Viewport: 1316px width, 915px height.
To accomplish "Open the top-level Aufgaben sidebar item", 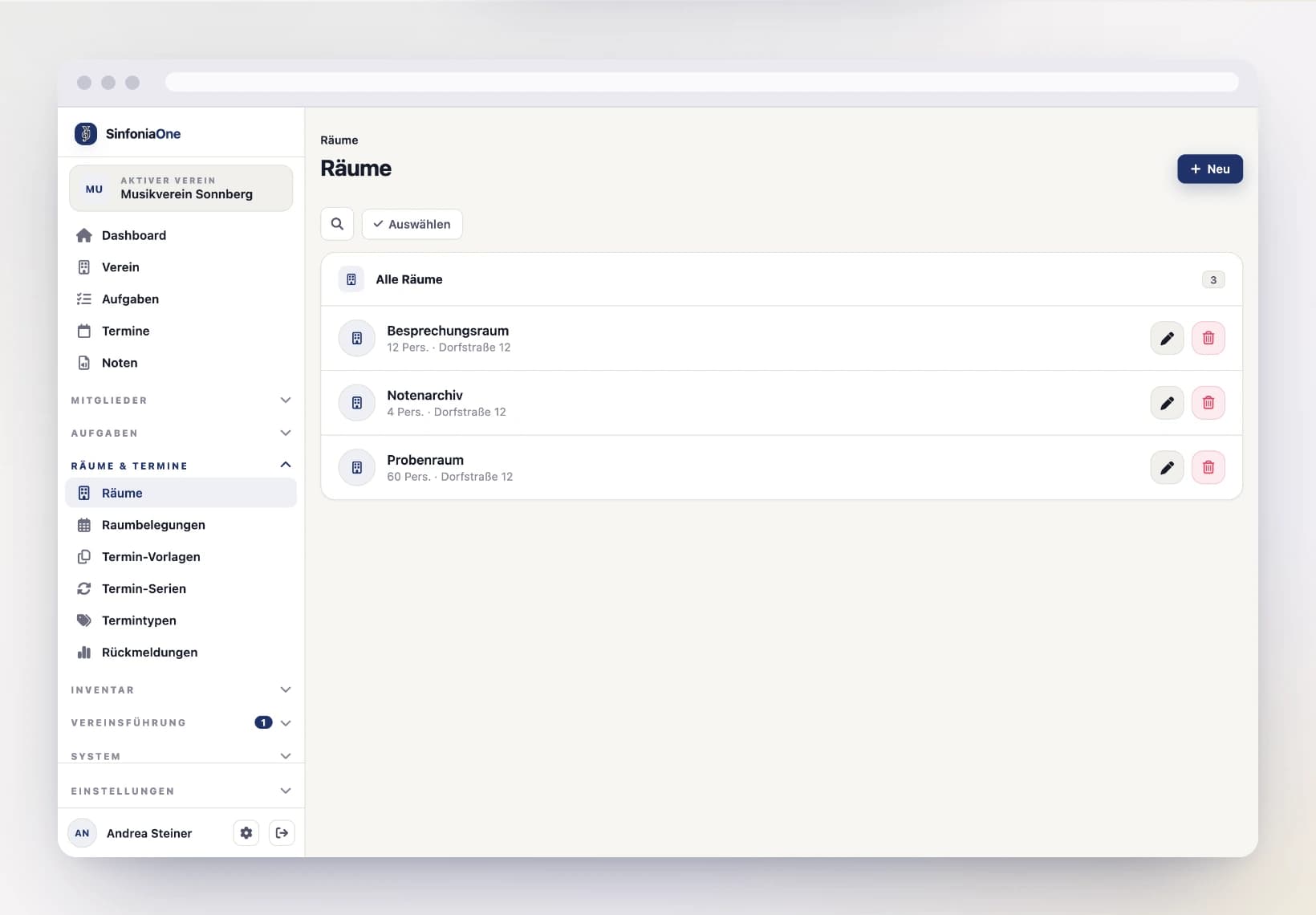I will tap(181, 299).
